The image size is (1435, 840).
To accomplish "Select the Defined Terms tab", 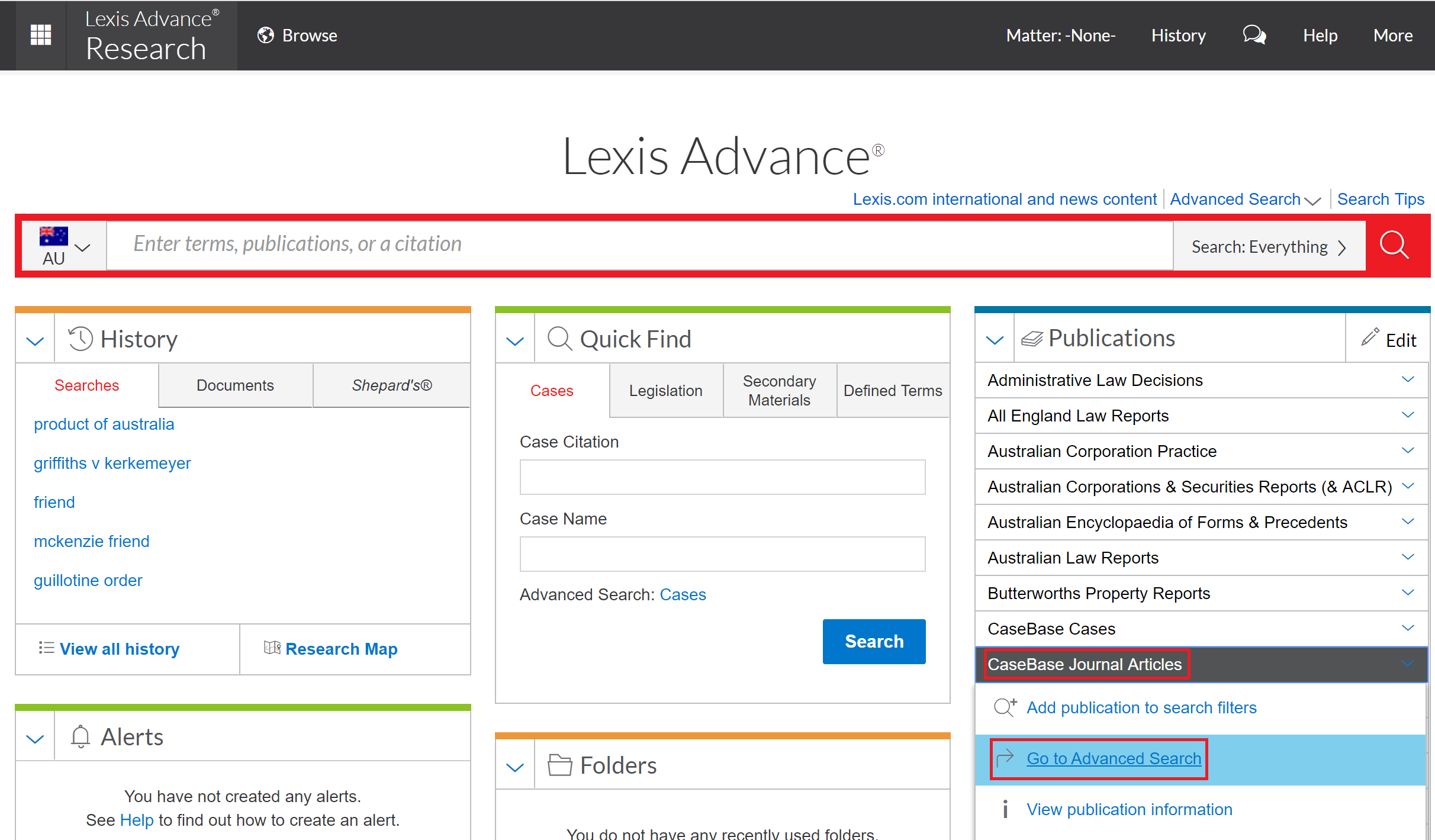I will [893, 391].
